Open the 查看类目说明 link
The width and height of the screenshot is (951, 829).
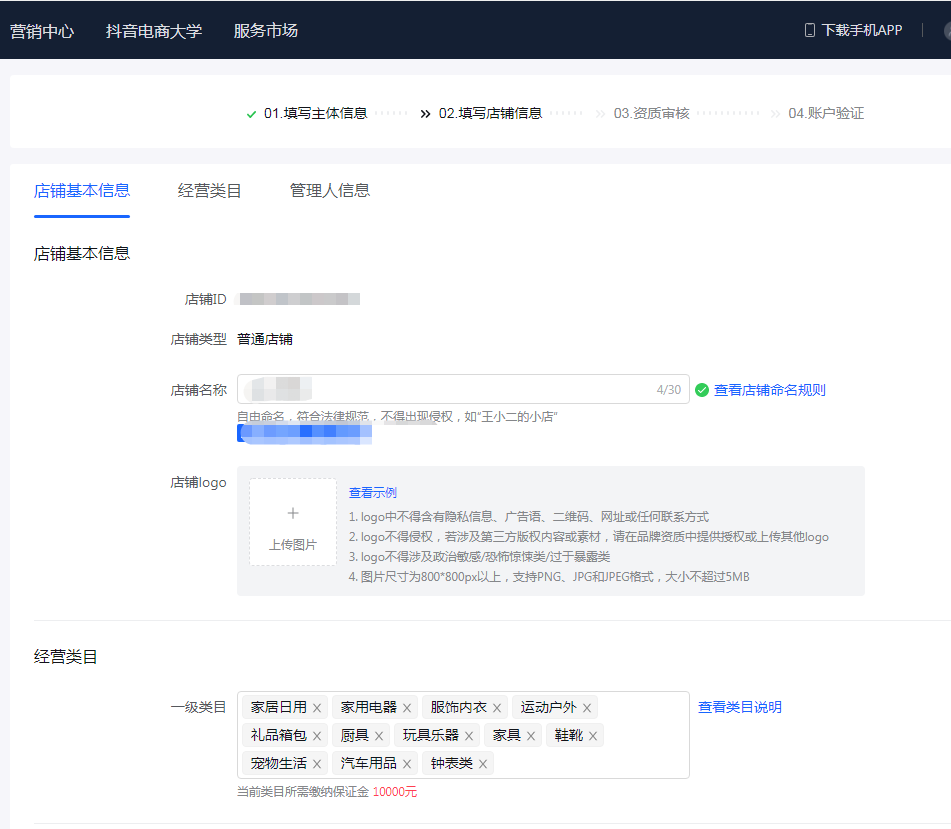click(739, 707)
